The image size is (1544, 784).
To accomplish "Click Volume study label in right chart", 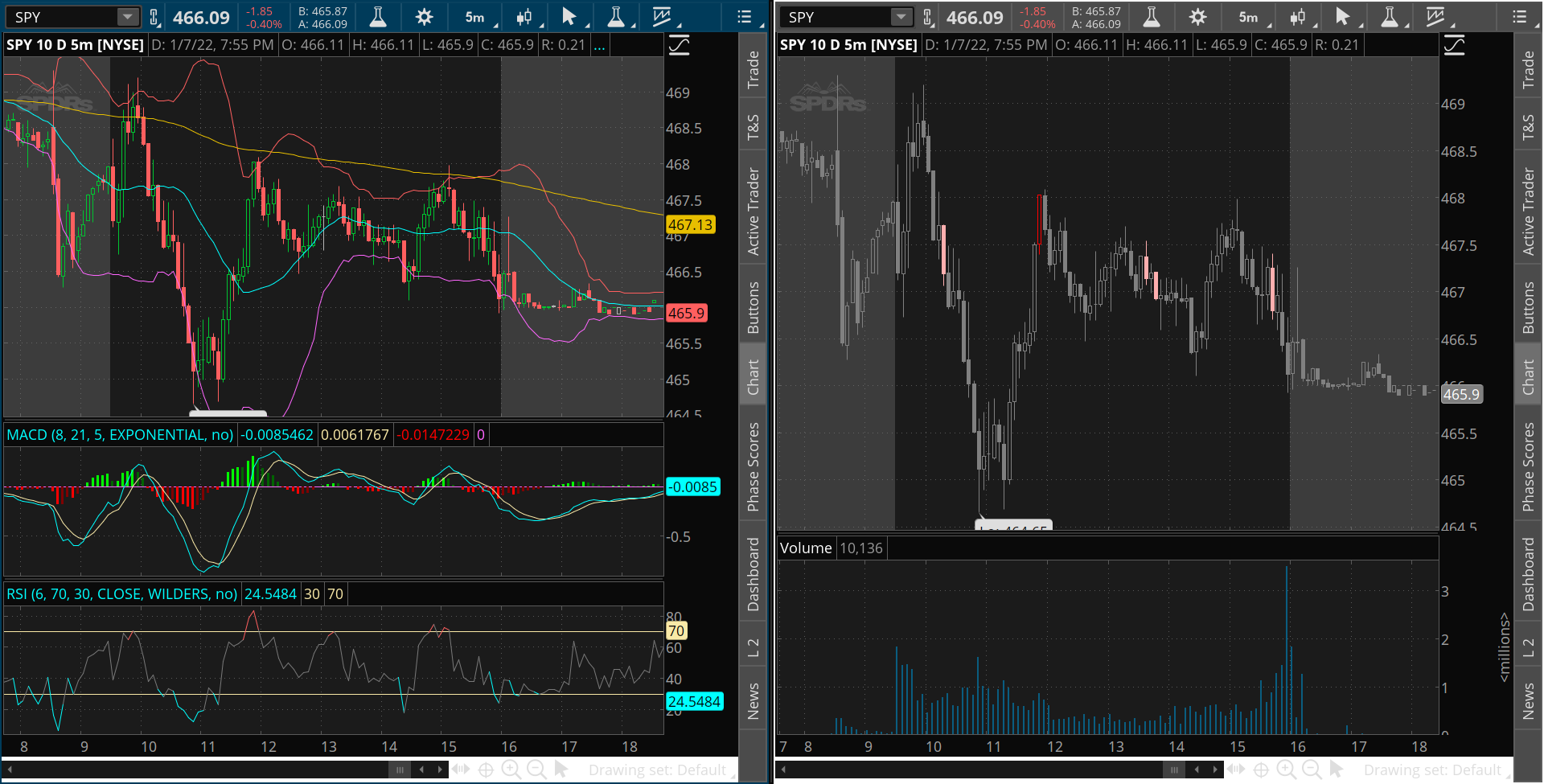I will click(806, 548).
